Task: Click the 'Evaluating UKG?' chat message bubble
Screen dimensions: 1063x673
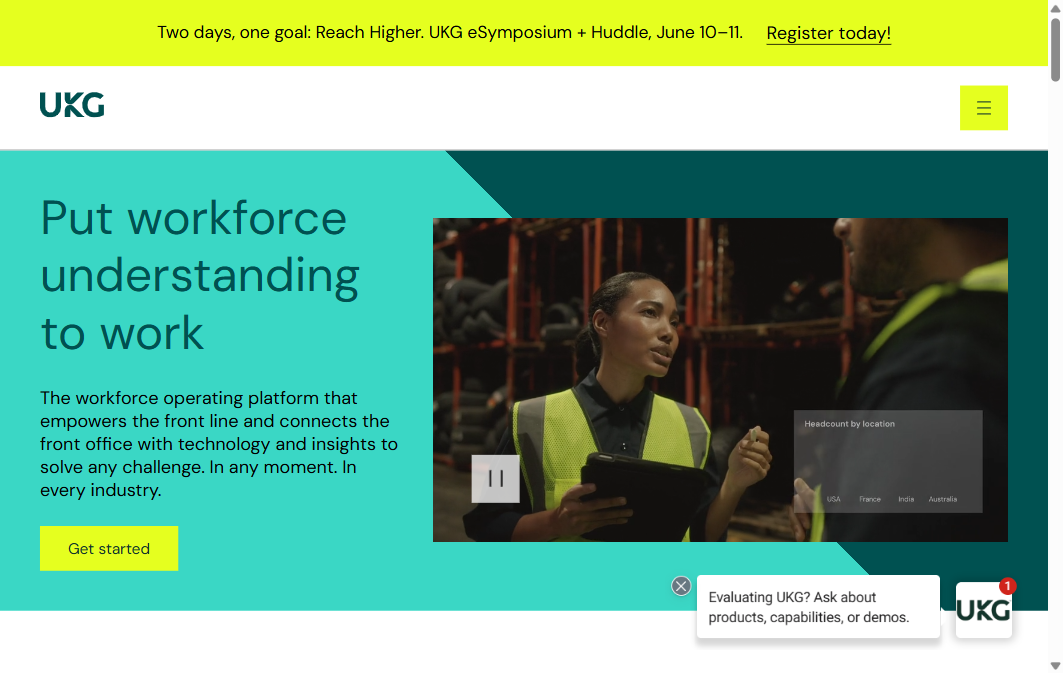Action: (818, 607)
